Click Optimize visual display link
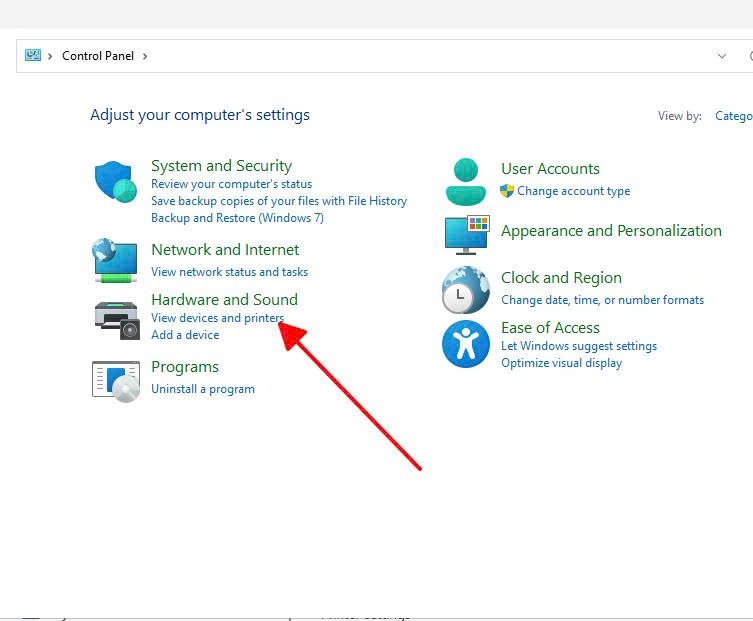 pos(561,363)
